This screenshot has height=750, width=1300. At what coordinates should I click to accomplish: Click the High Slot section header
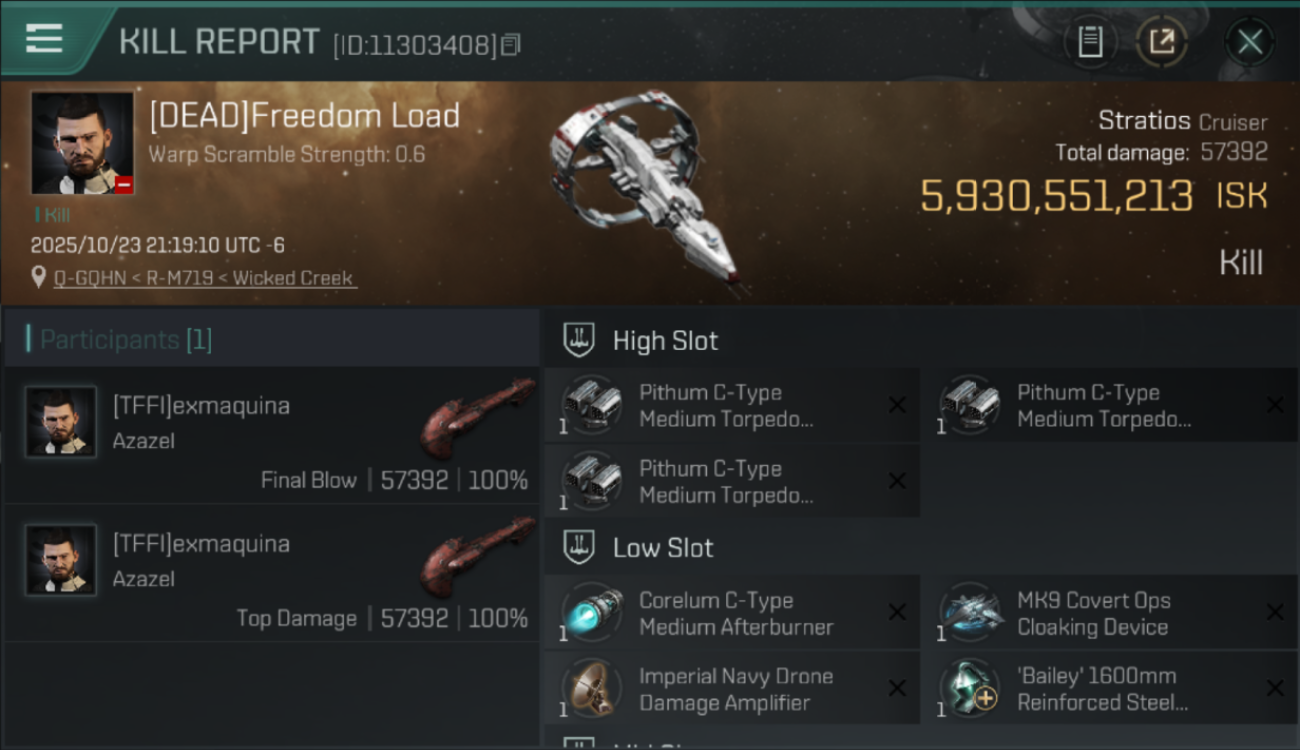665,341
